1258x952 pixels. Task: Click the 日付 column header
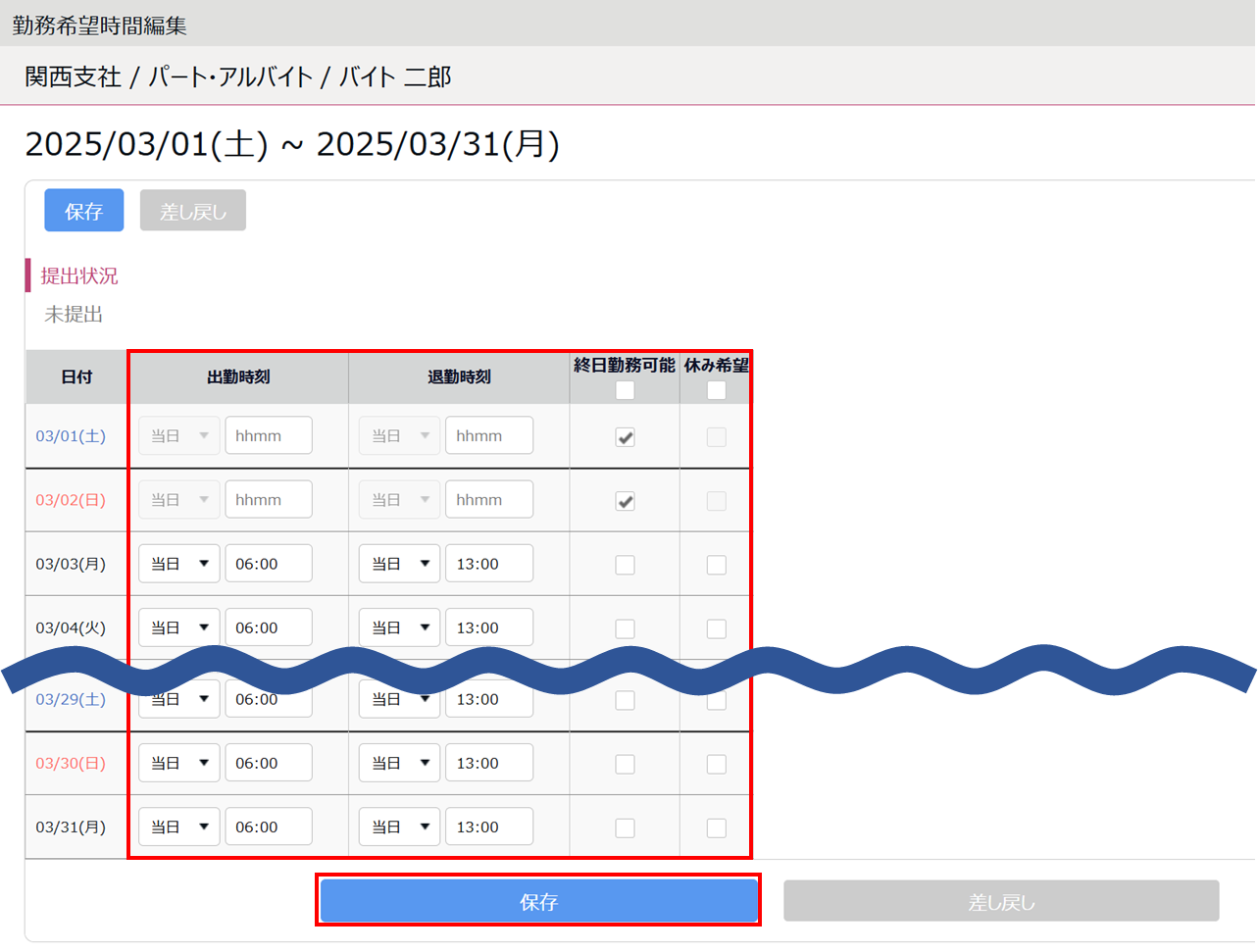[x=76, y=376]
